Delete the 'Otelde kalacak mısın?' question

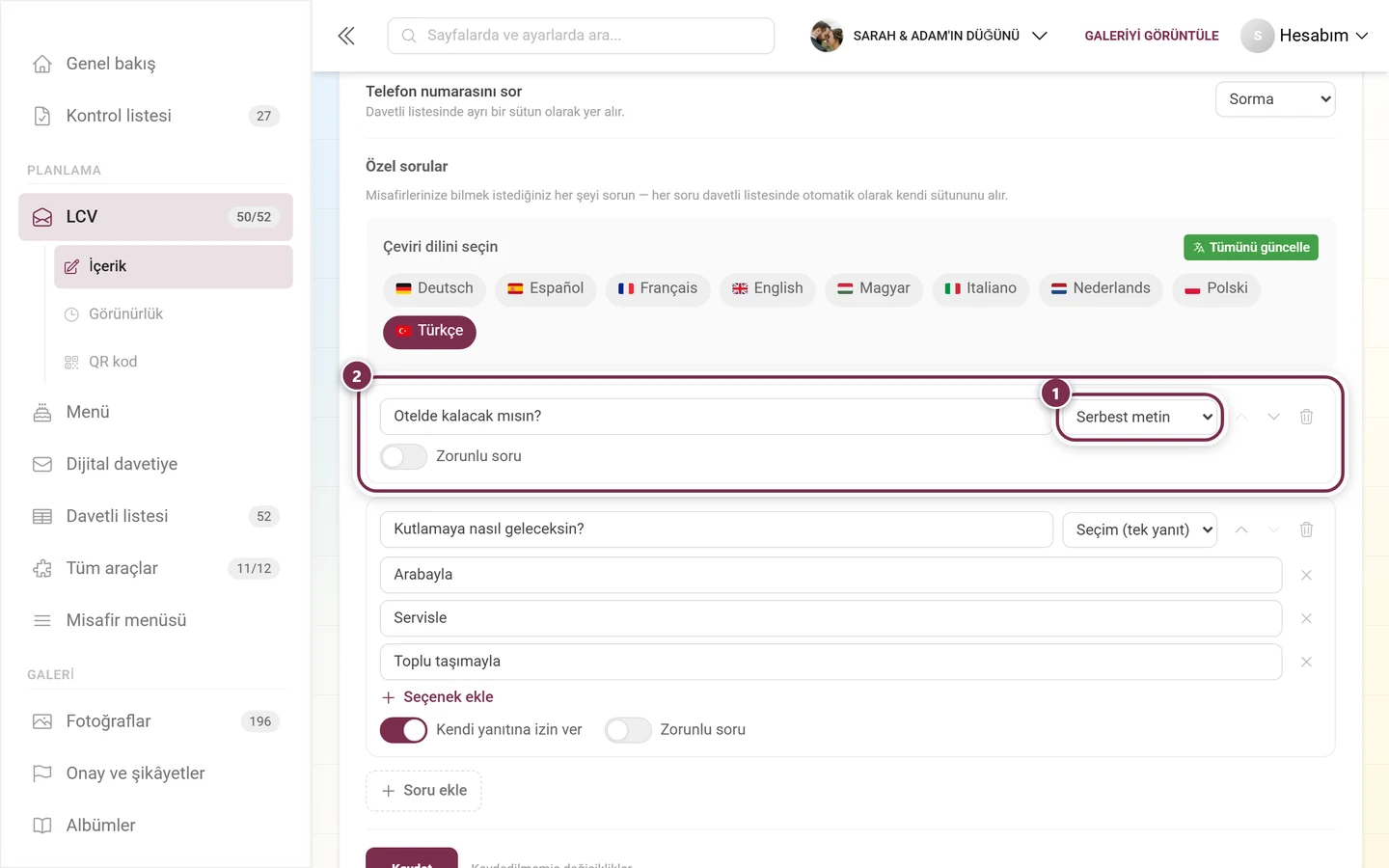1306,417
